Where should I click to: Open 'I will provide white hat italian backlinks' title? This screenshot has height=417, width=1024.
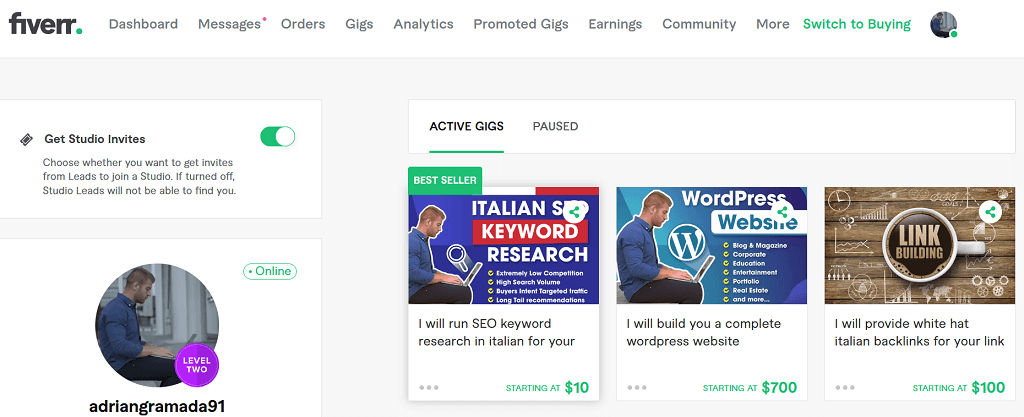[x=920, y=332]
